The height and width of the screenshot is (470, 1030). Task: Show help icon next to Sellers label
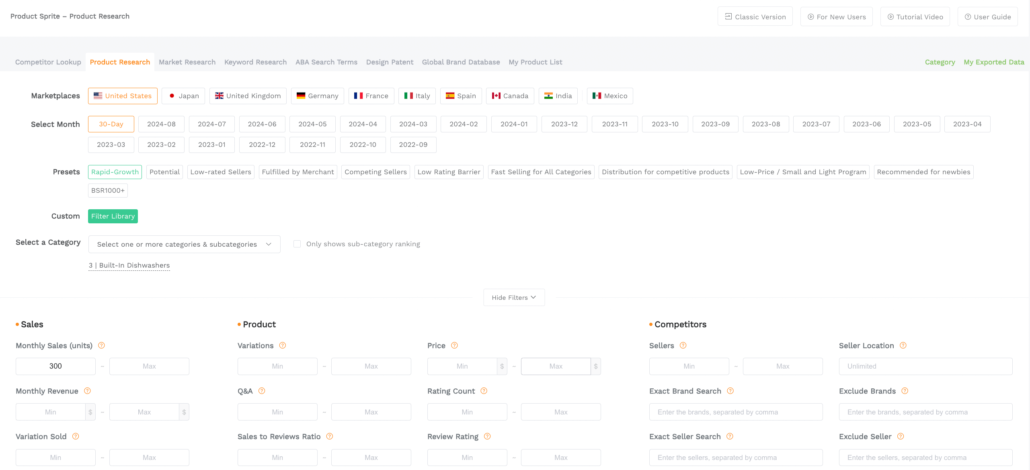coord(684,345)
